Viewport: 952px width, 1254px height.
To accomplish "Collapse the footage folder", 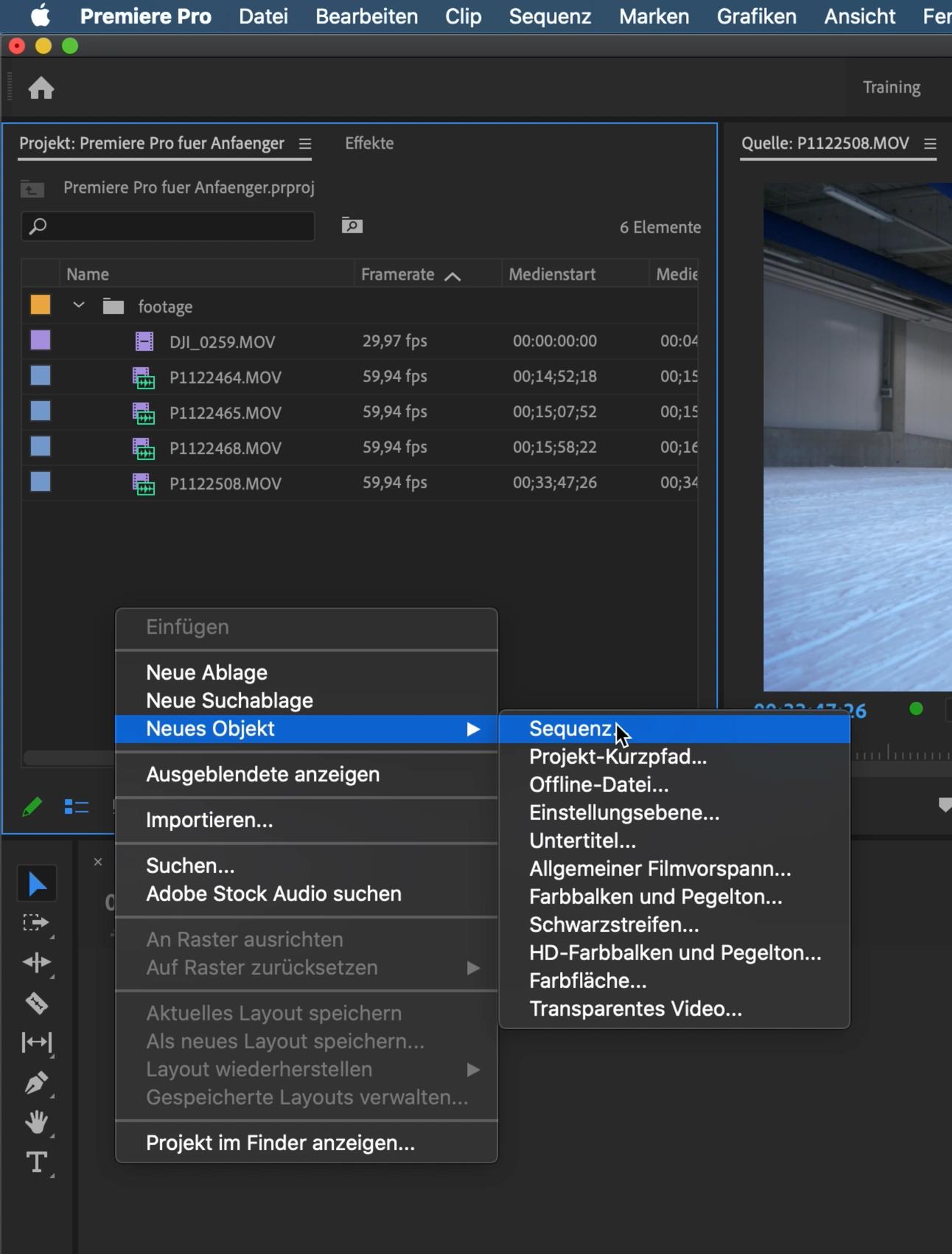I will coord(79,306).
